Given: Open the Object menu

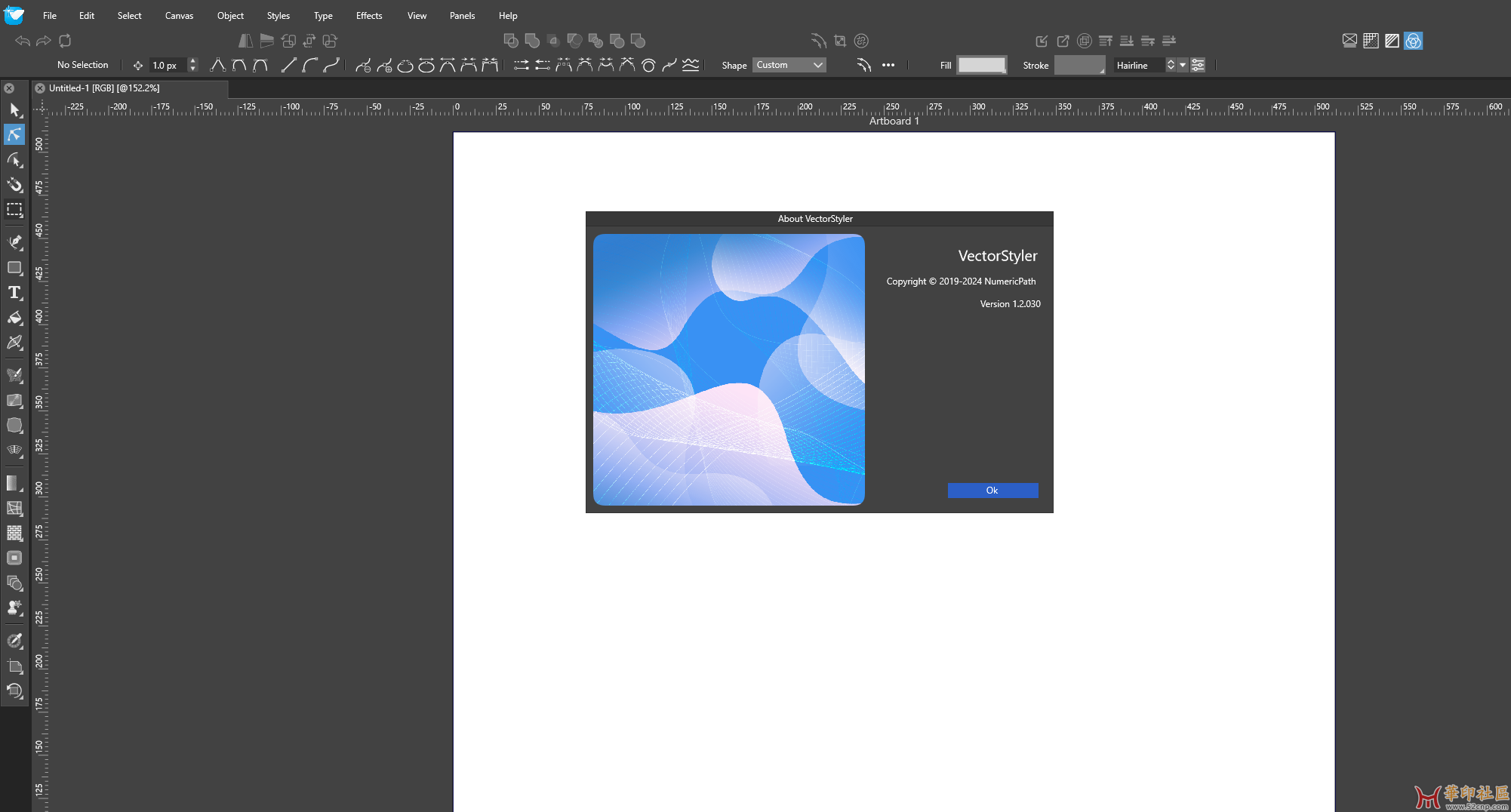Looking at the screenshot, I should 230,16.
